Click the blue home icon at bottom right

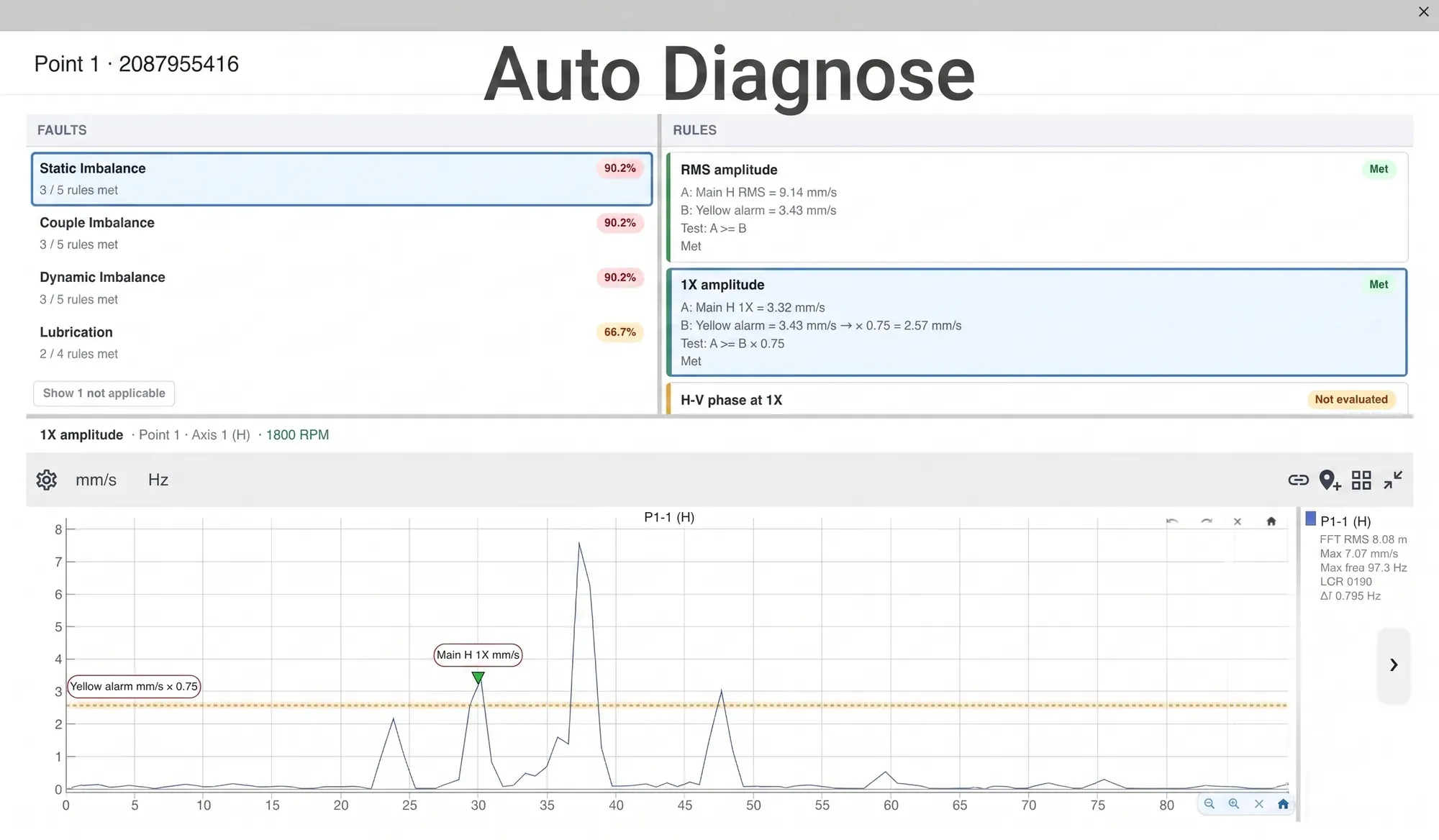pyautogui.click(x=1283, y=804)
